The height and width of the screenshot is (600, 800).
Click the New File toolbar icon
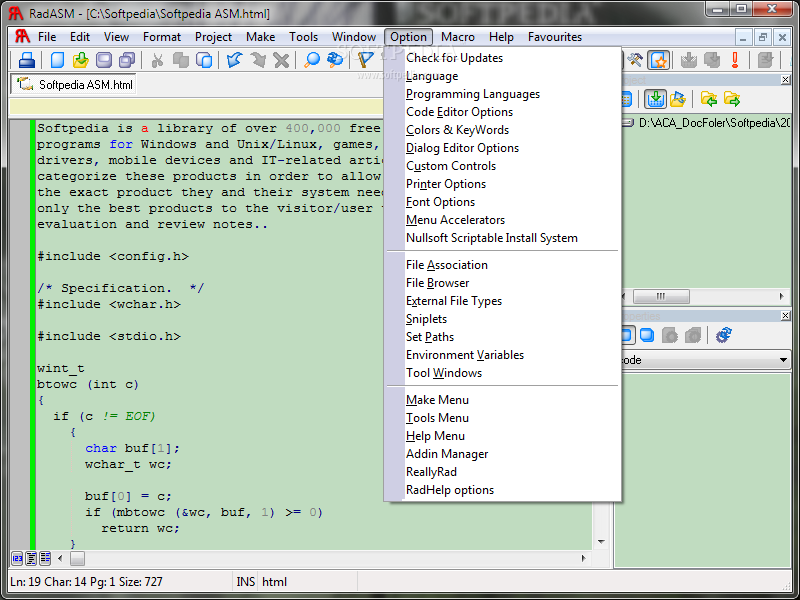[57, 60]
